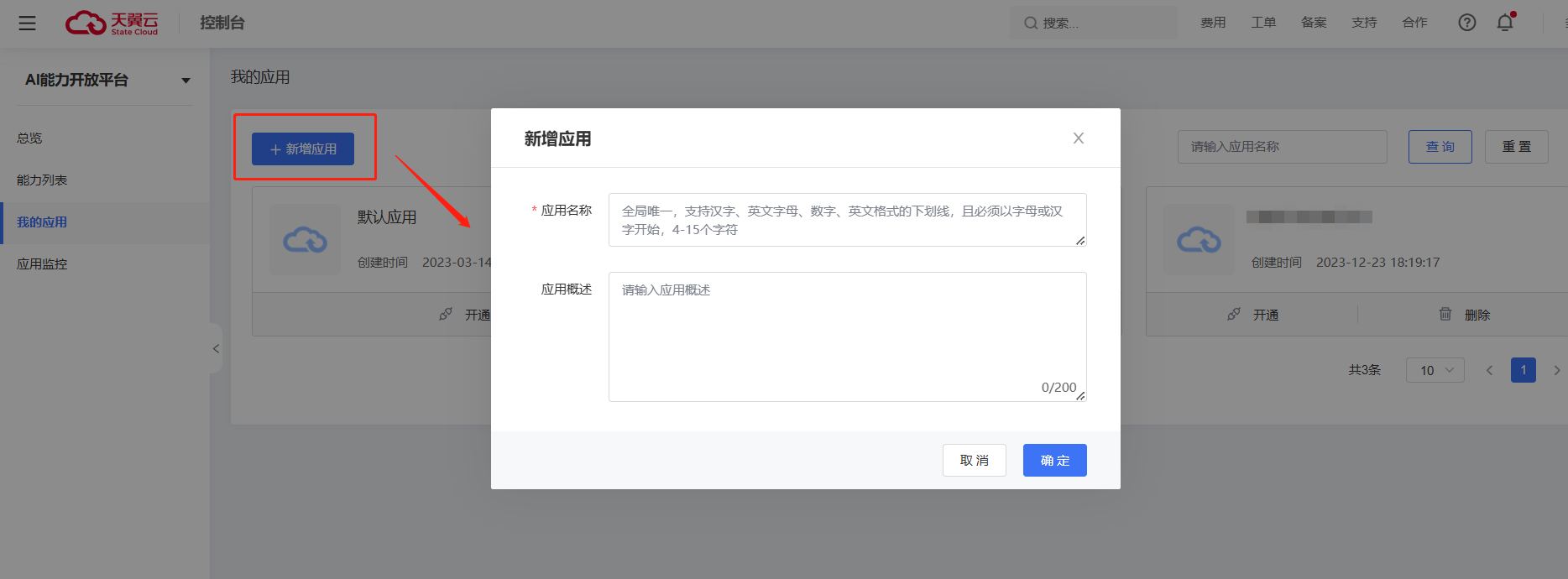1568x579 pixels.
Task: Confirm with the 确定 button
Action: tap(1055, 460)
